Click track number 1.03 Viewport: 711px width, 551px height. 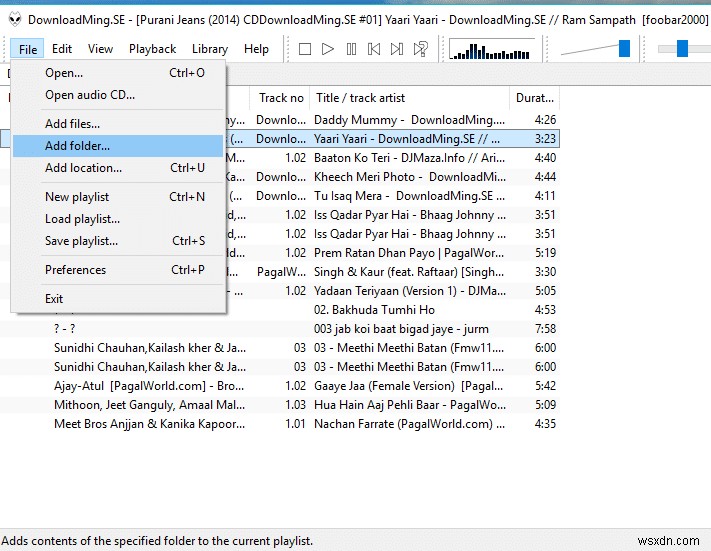point(296,405)
